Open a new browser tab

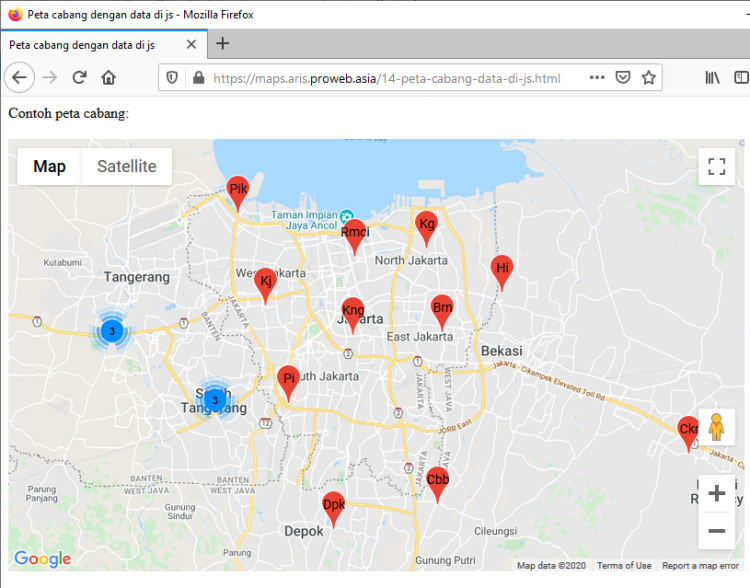(x=222, y=44)
